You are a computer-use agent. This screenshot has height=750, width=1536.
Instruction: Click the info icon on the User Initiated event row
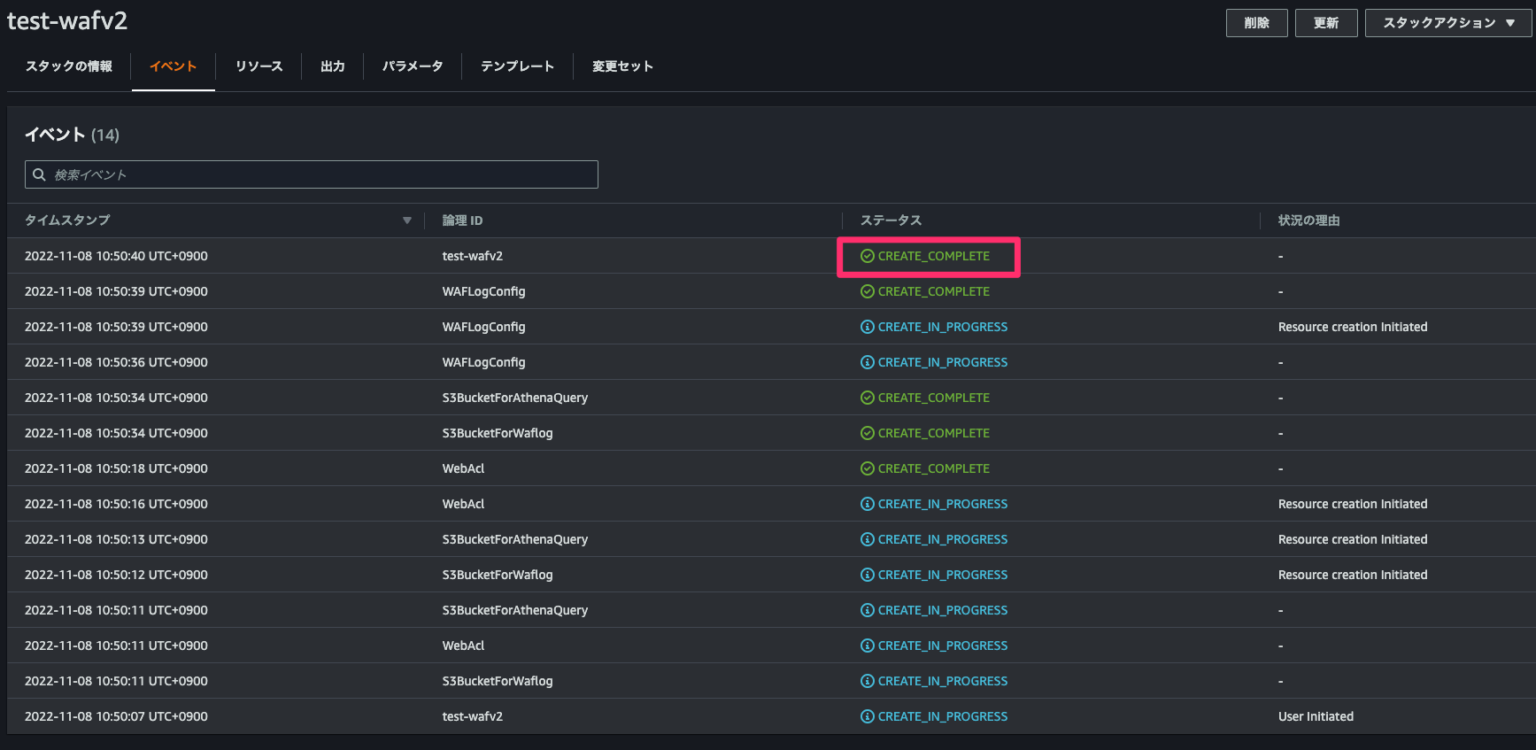click(x=866, y=716)
